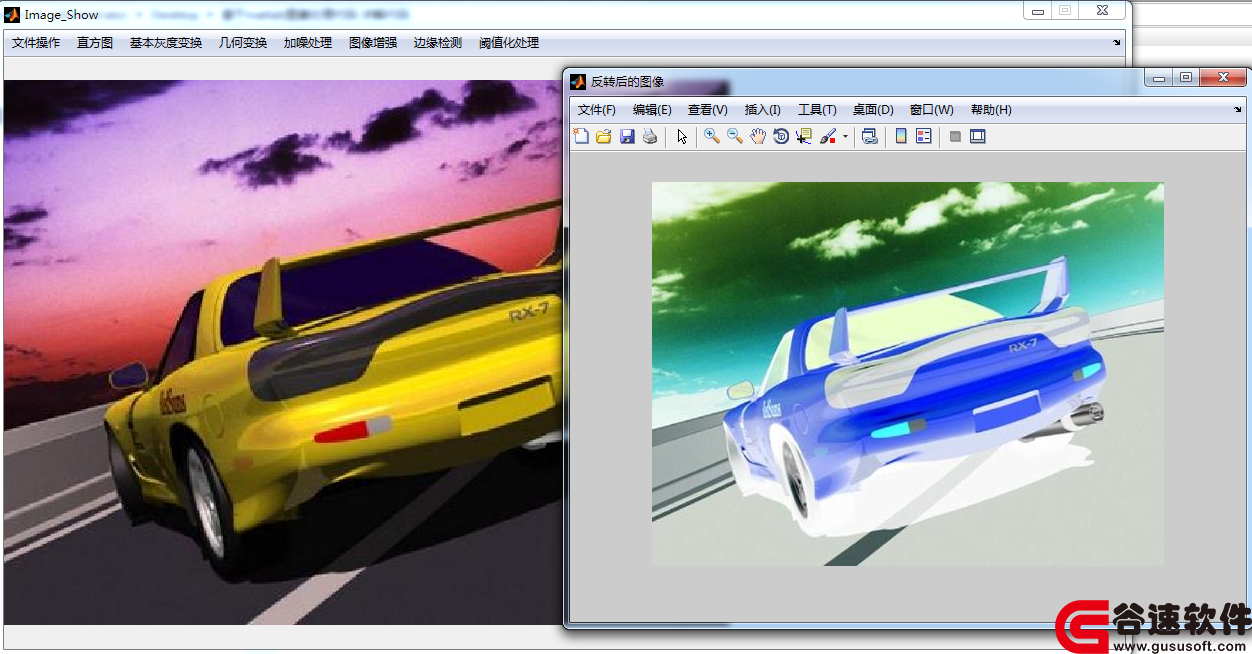Click the original yellow car image
Screen dimensions: 1252x654
pyautogui.click(x=283, y=352)
